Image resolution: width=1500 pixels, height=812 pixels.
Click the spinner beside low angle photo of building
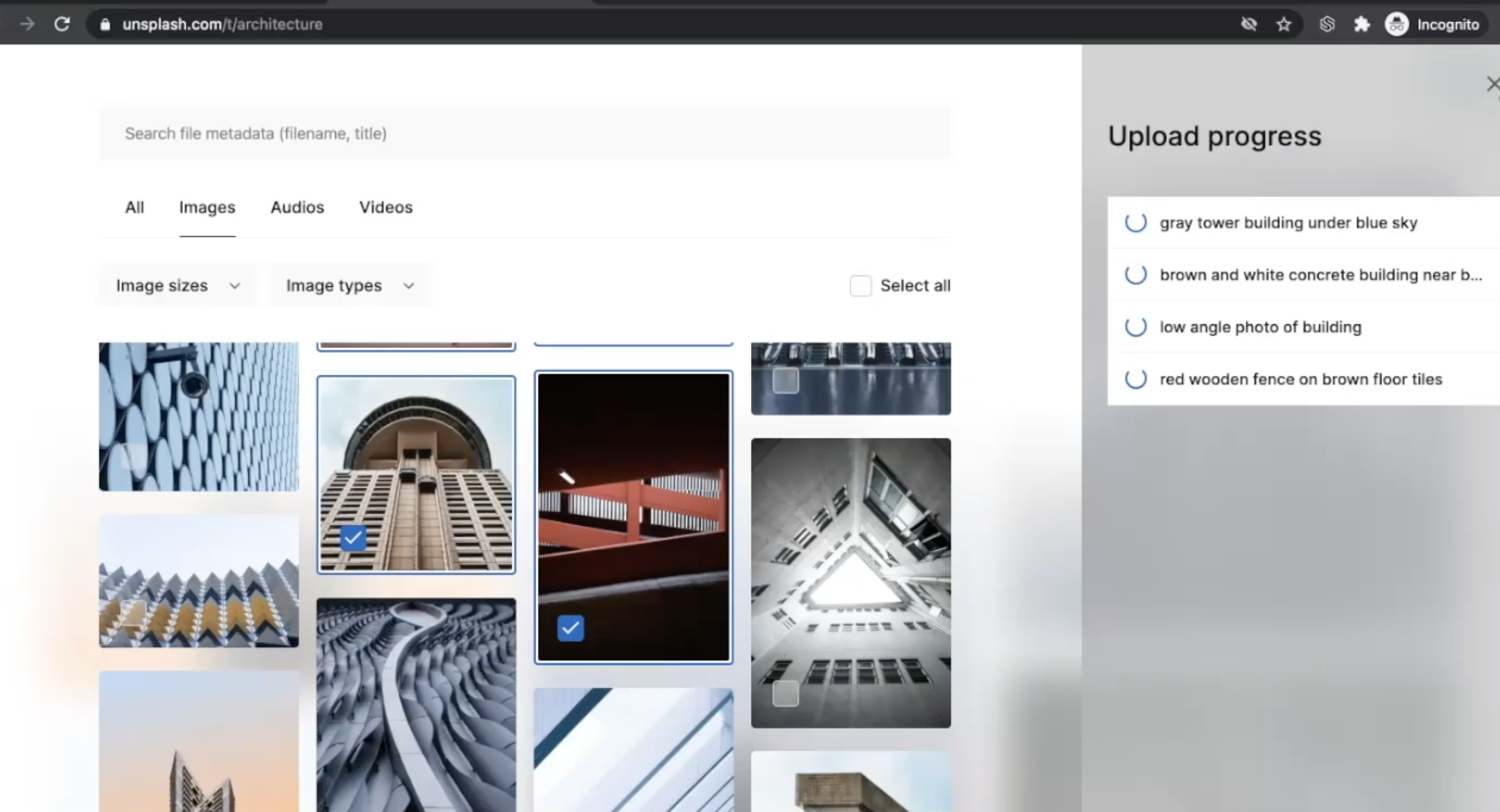[x=1136, y=327]
